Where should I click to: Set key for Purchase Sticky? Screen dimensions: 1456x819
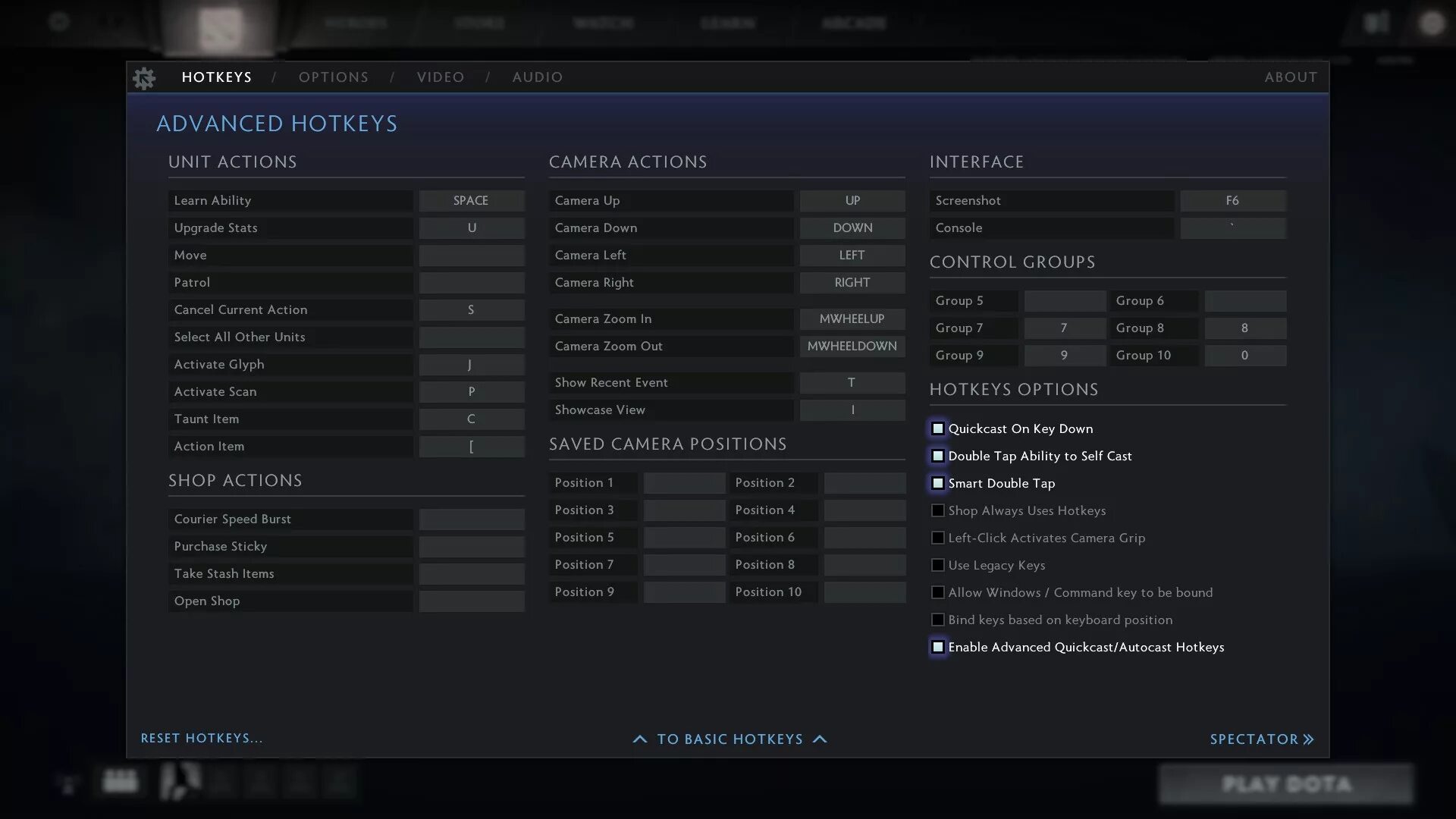[472, 547]
